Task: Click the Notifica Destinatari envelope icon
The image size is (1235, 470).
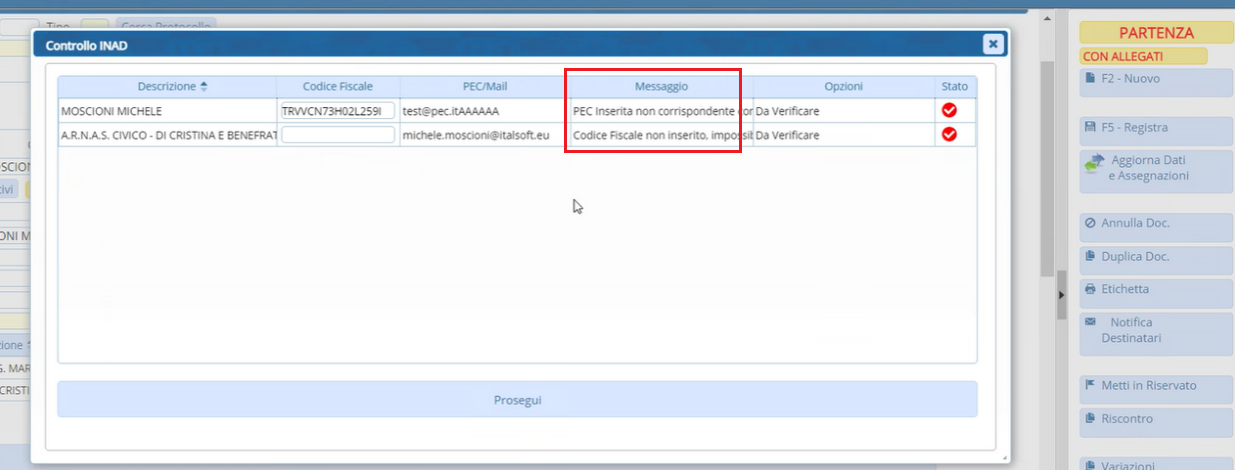Action: tap(1091, 323)
